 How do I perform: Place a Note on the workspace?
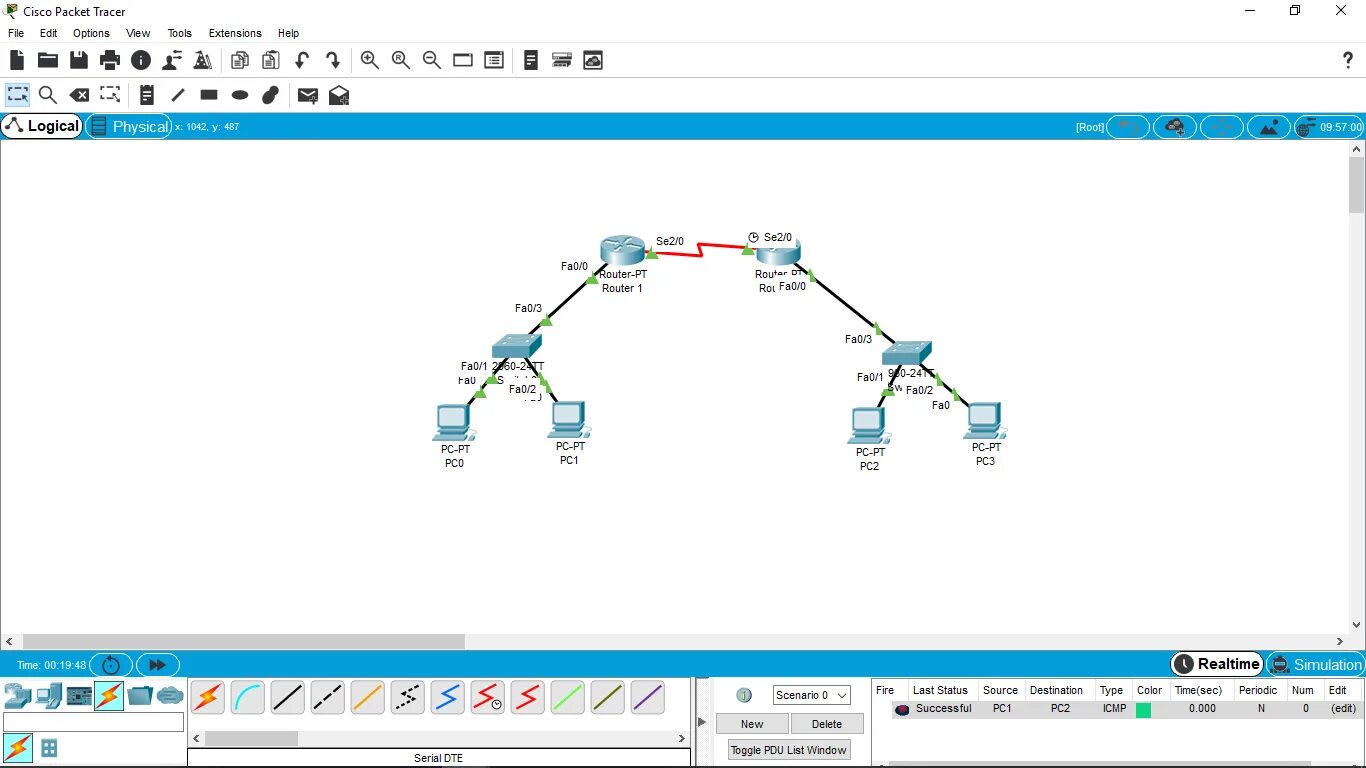pos(147,95)
